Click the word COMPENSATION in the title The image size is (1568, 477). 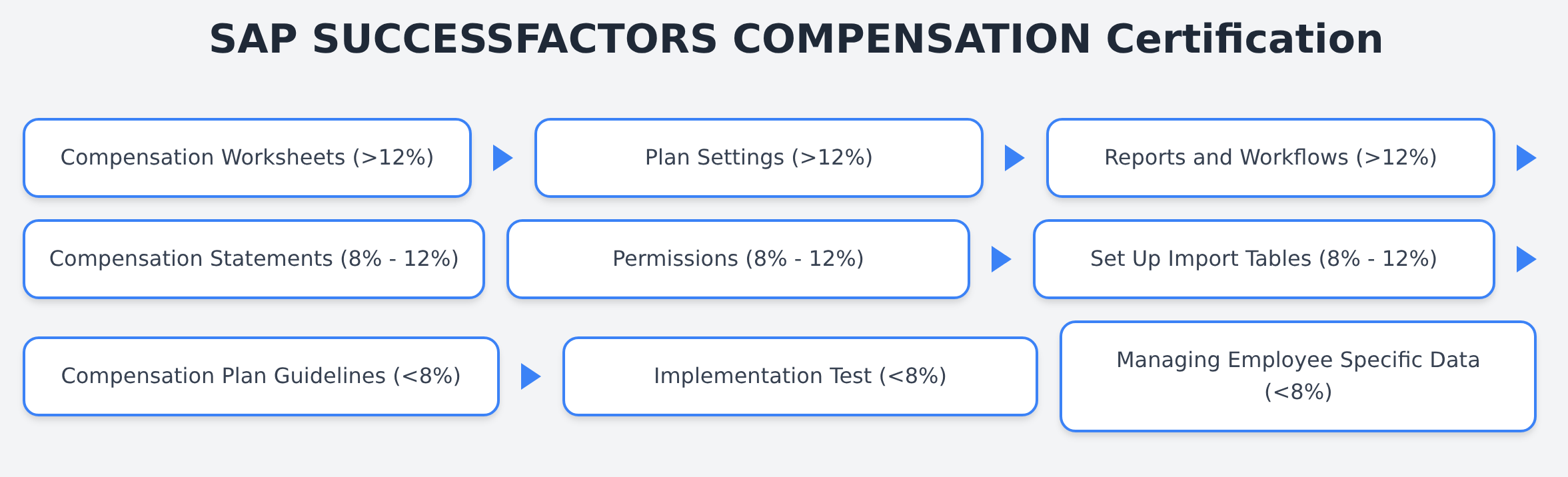[912, 39]
